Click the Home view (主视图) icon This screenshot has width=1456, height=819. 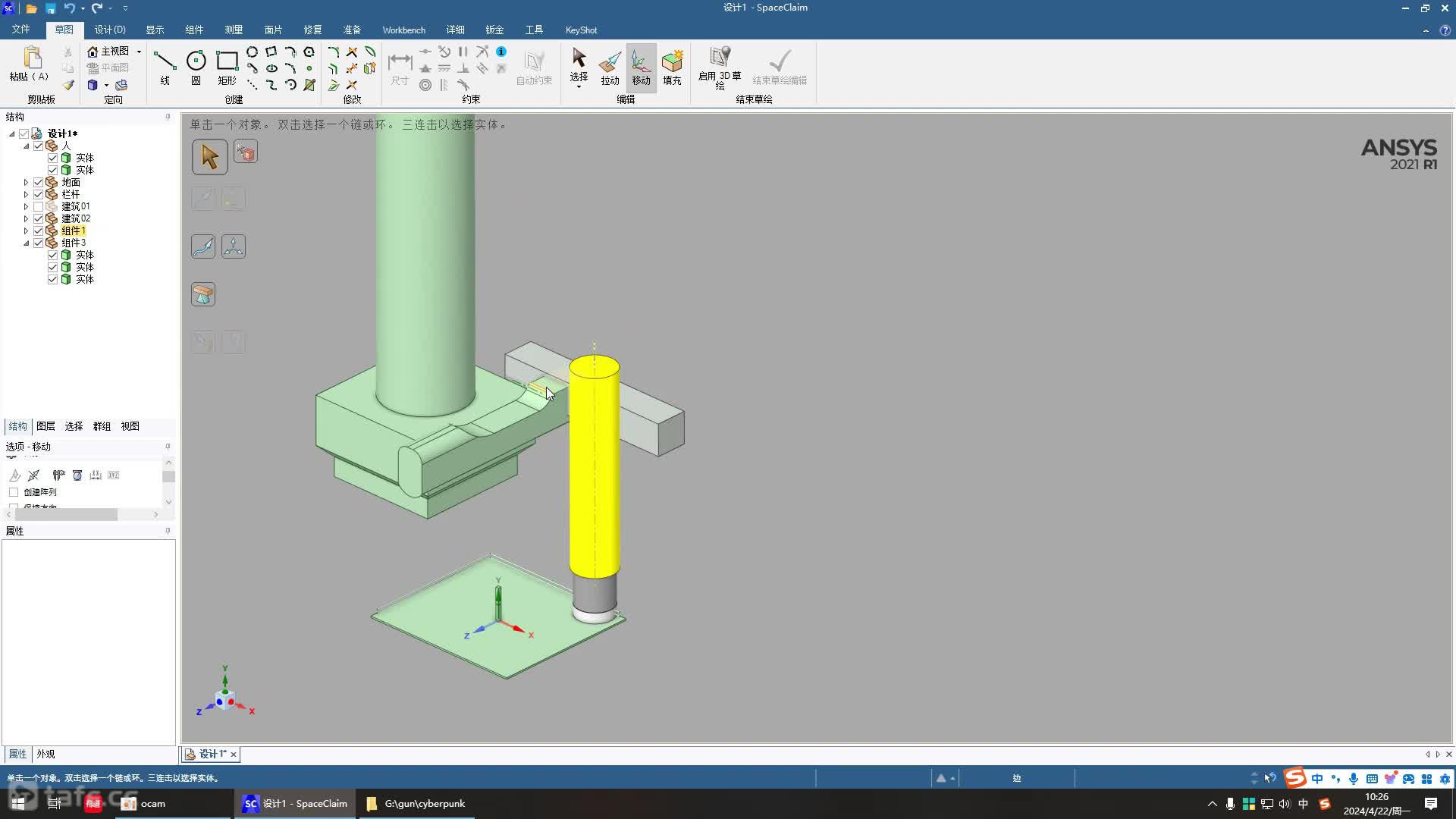(x=93, y=51)
